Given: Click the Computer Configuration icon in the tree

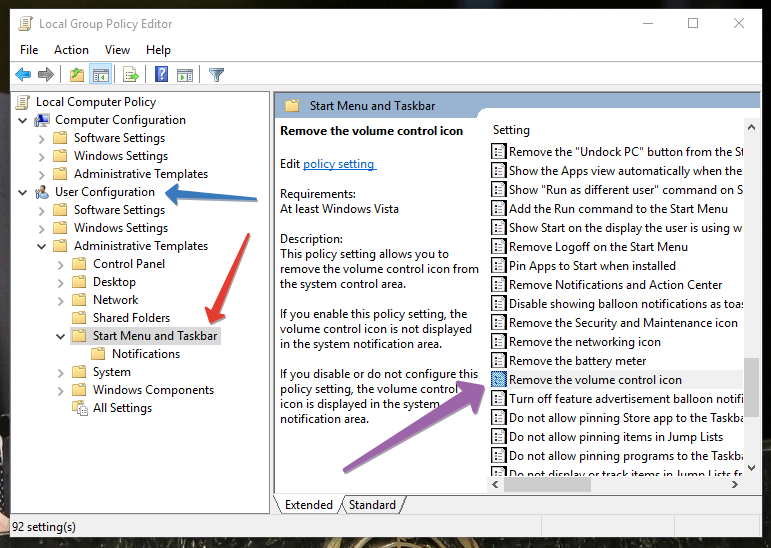Looking at the screenshot, I should coord(42,120).
